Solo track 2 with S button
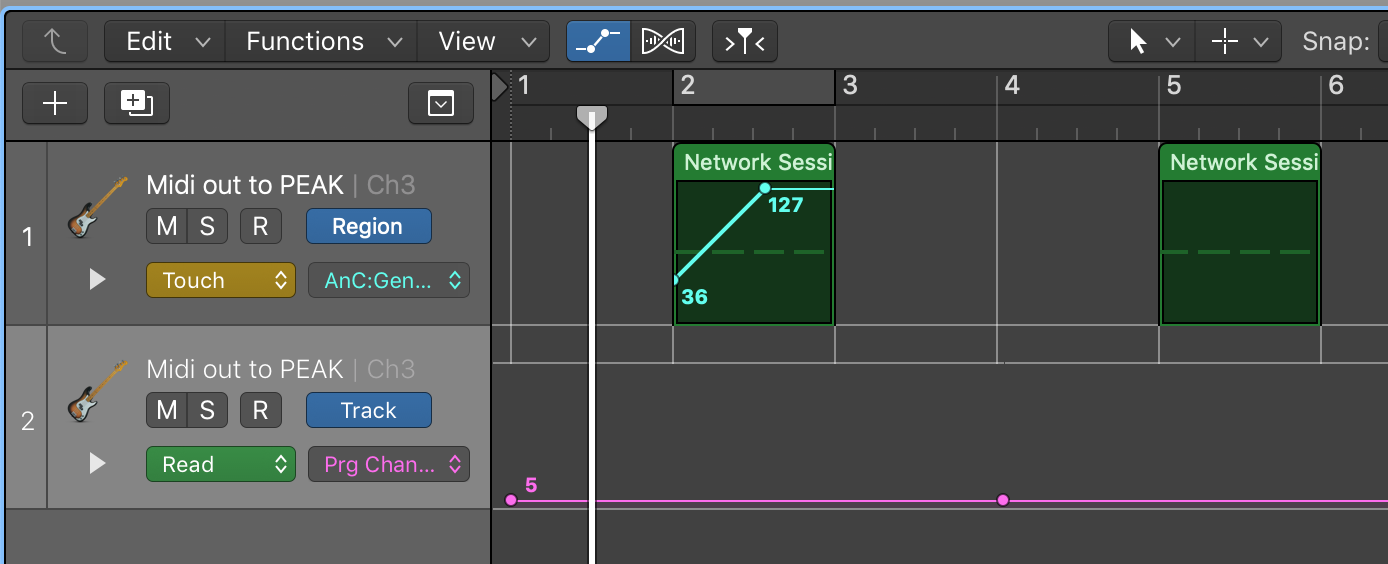Image resolution: width=1388 pixels, height=564 pixels. click(206, 410)
